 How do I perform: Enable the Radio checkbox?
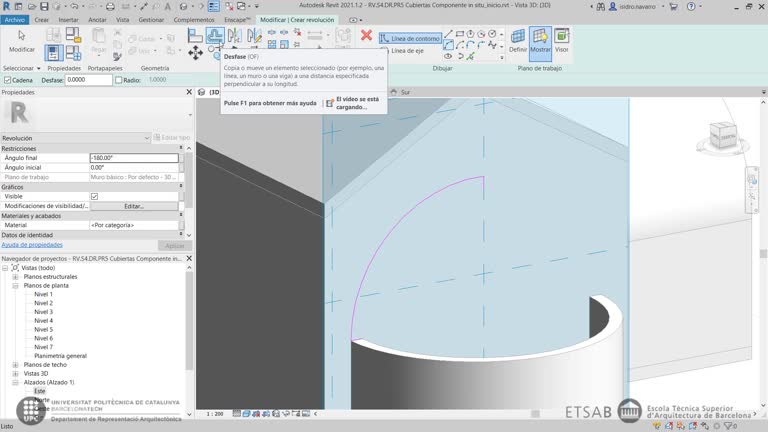[118, 80]
